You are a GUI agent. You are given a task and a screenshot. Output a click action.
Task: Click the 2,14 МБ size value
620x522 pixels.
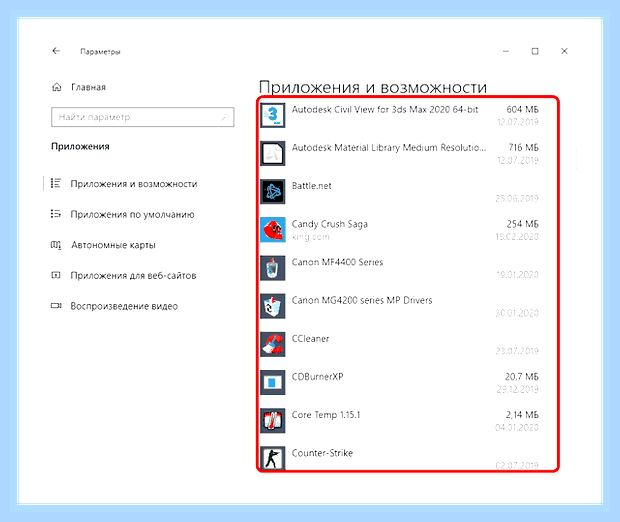(522, 415)
